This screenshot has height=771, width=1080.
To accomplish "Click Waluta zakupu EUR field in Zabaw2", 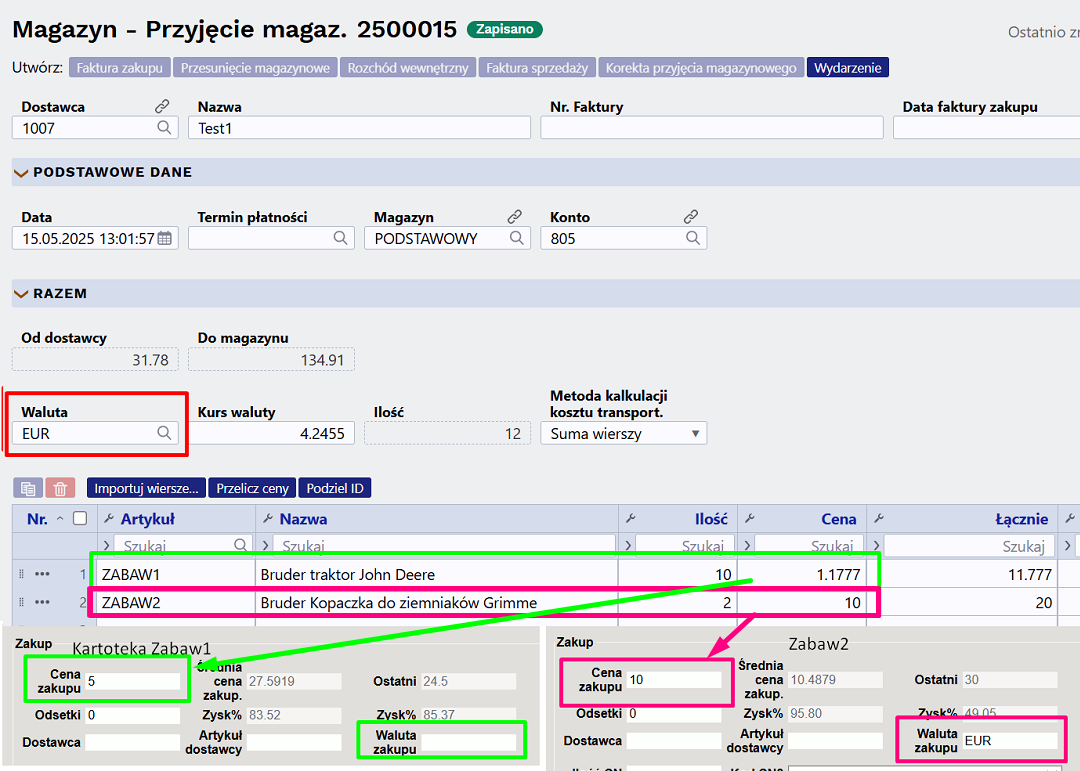I will (x=1010, y=740).
